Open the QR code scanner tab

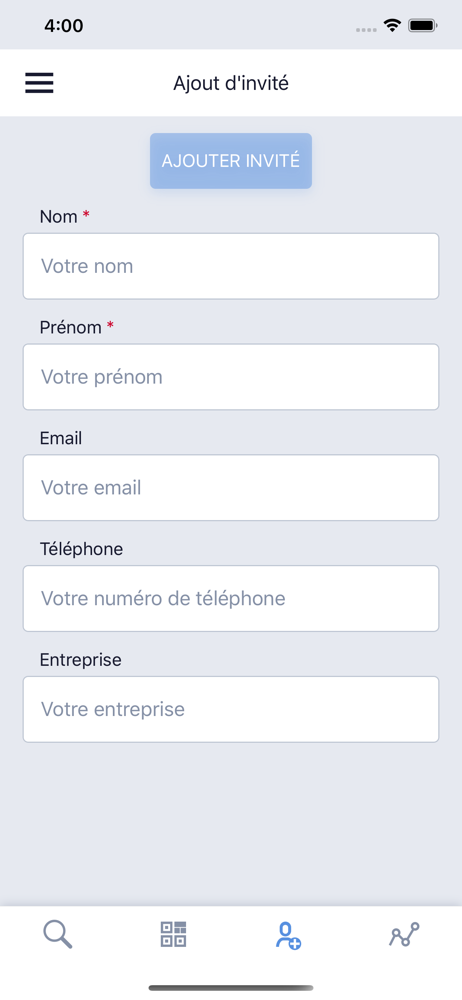click(173, 934)
